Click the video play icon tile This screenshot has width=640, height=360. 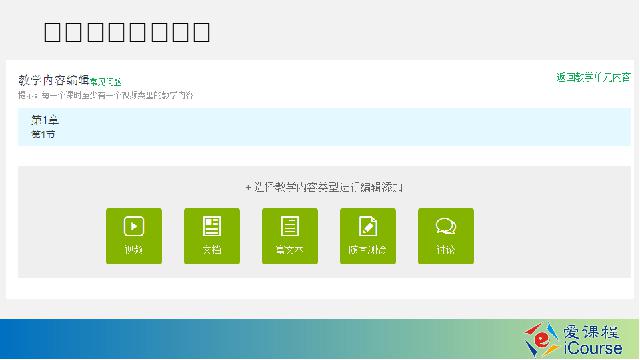pyautogui.click(x=134, y=226)
